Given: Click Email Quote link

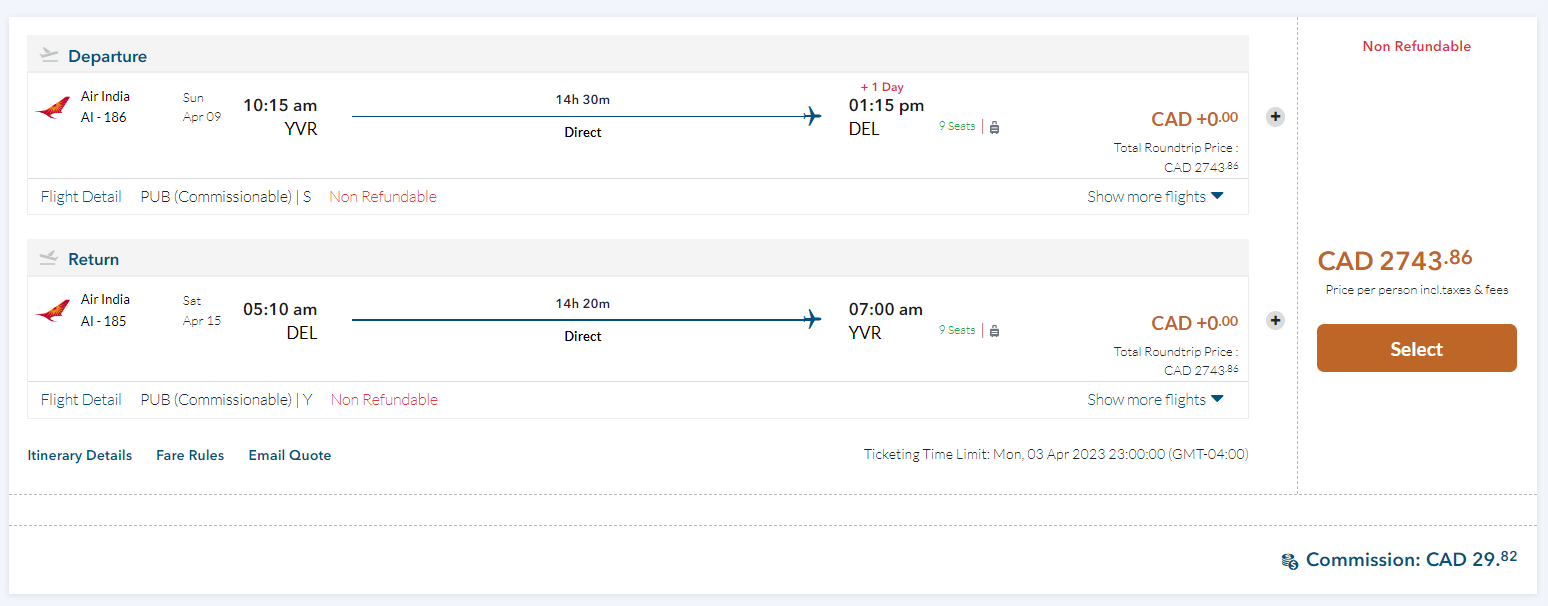Looking at the screenshot, I should pos(290,456).
